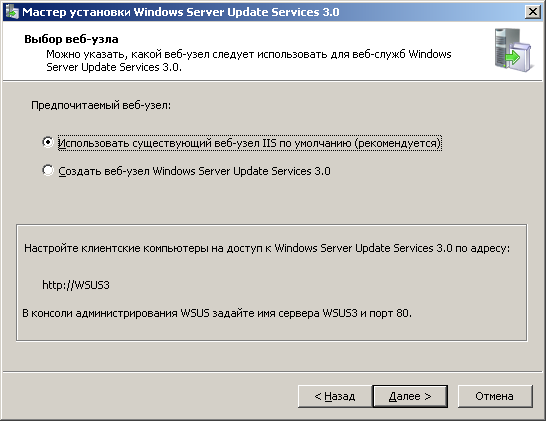The width and height of the screenshot is (546, 421).
Task: Click empty space inside the client address info box
Action: coord(313,286)
